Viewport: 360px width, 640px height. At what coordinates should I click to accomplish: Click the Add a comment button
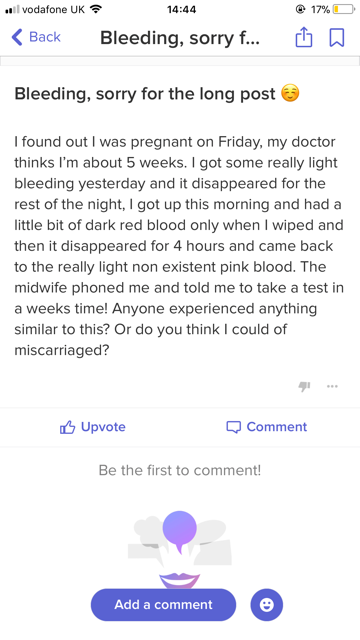coord(163,604)
